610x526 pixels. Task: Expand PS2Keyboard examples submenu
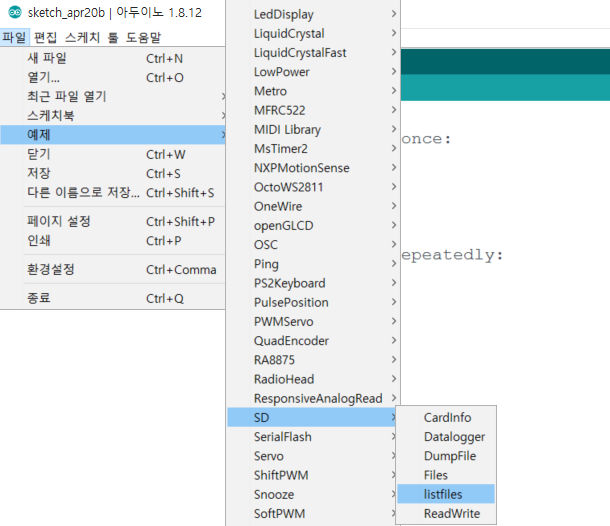coord(313,283)
